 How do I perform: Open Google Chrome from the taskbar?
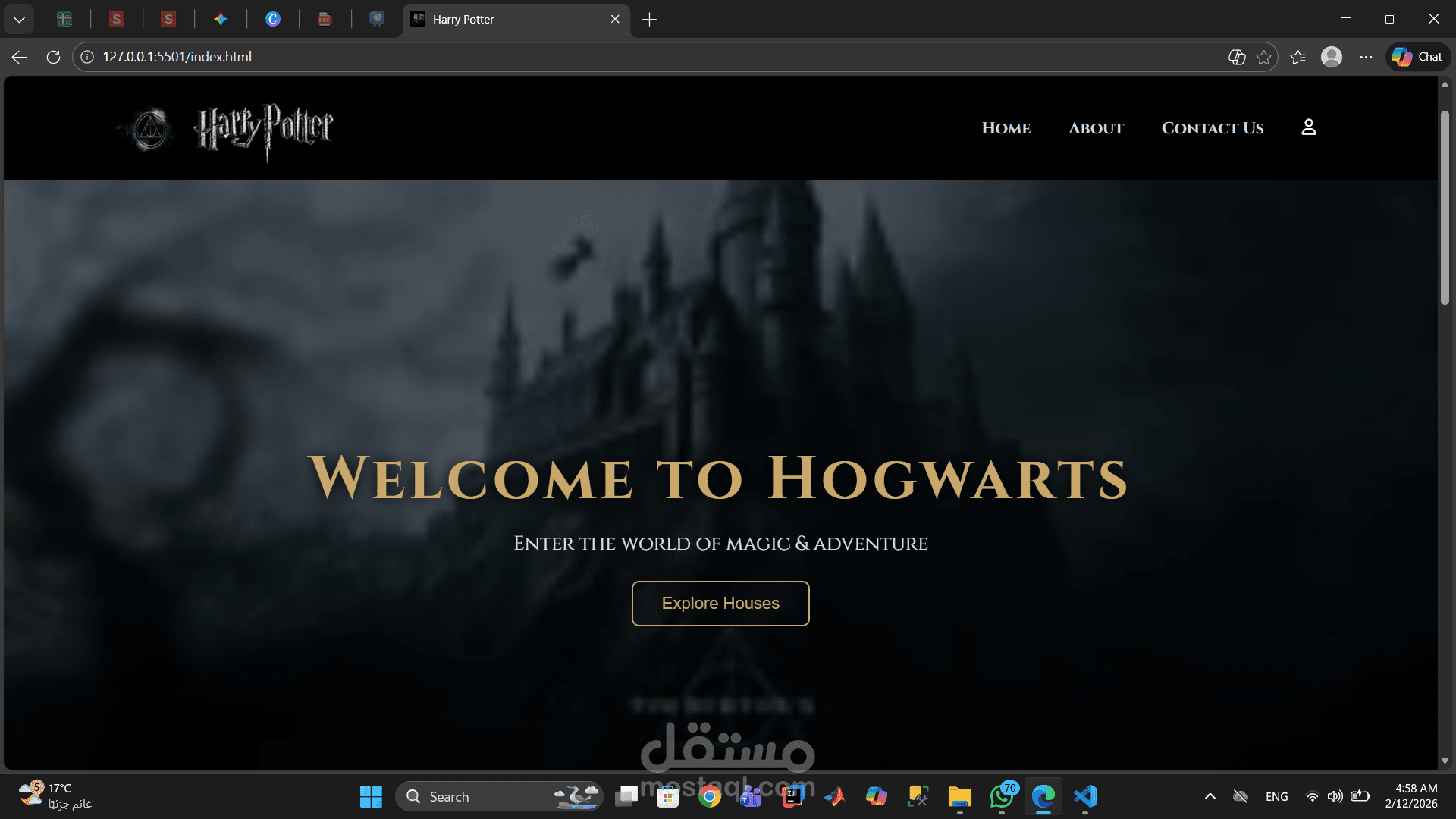click(709, 796)
